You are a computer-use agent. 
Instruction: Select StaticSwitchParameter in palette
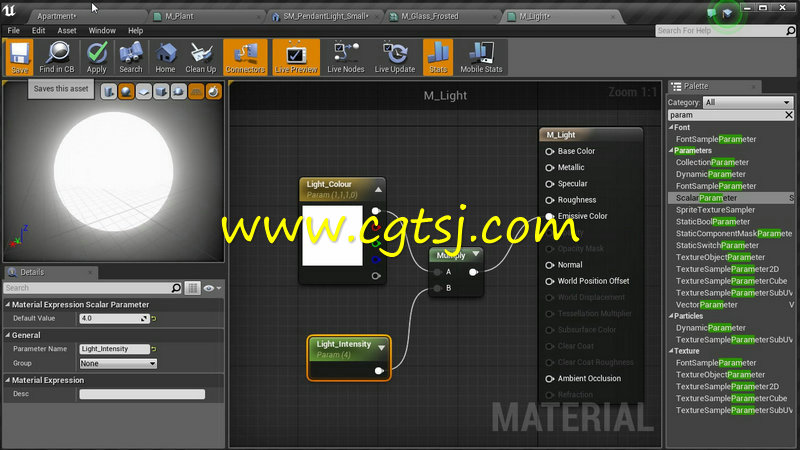coord(717,245)
